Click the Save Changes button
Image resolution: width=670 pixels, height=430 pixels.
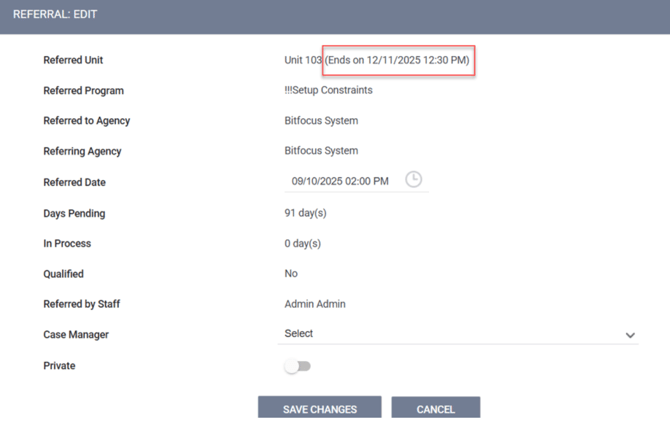point(320,408)
